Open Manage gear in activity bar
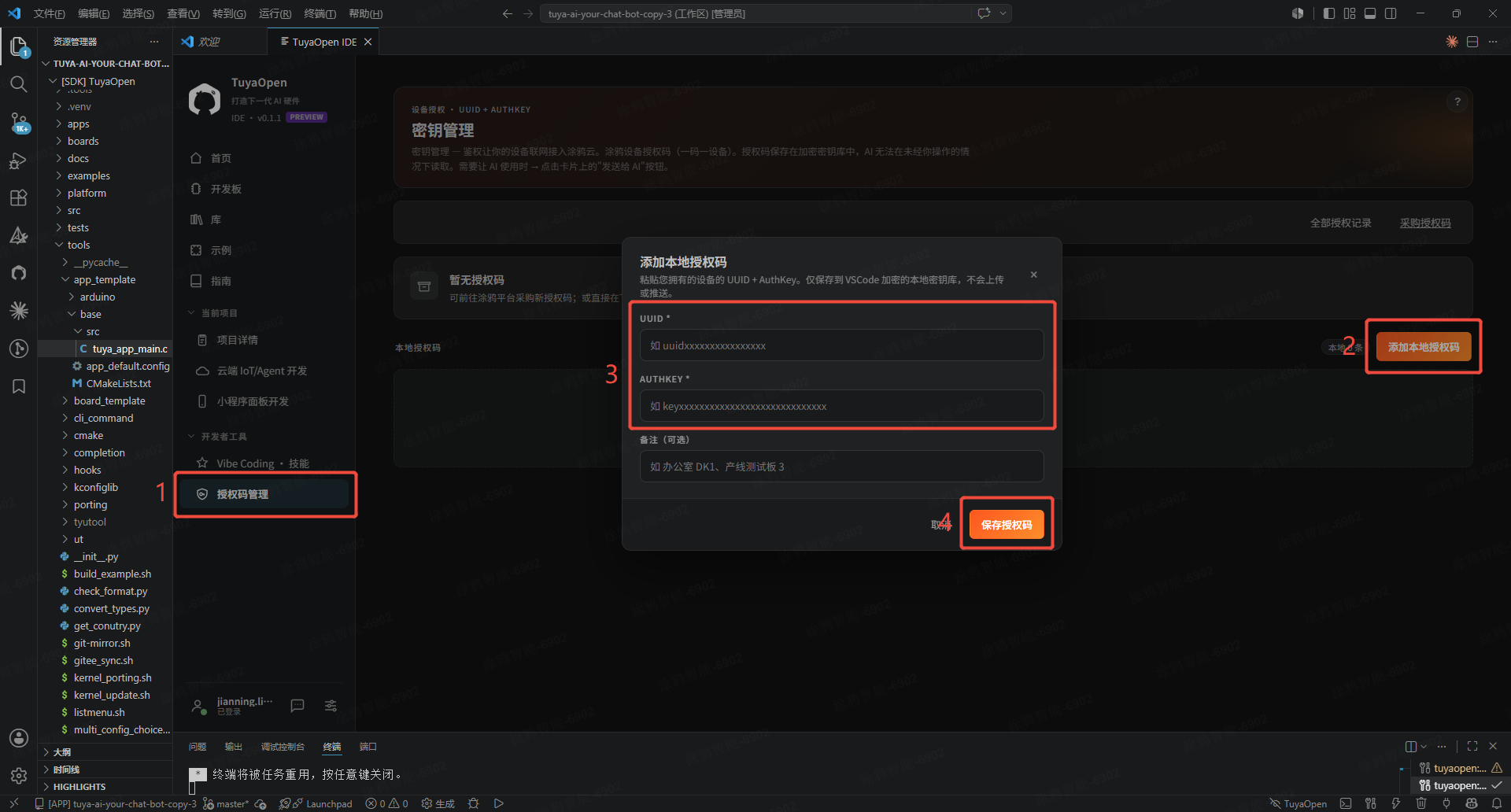1511x812 pixels. [19, 776]
